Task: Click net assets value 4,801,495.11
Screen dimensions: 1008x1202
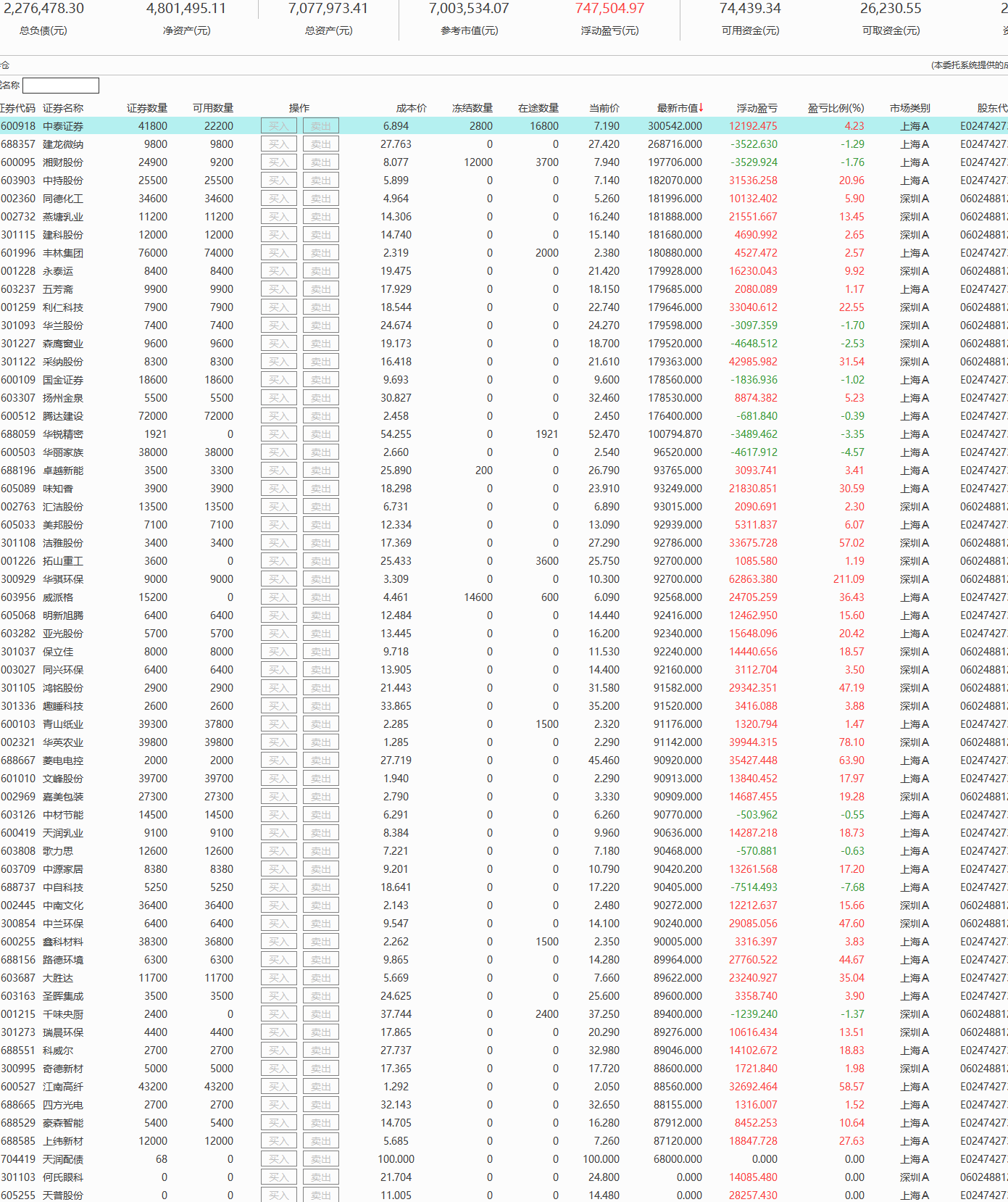Action: 186,9
